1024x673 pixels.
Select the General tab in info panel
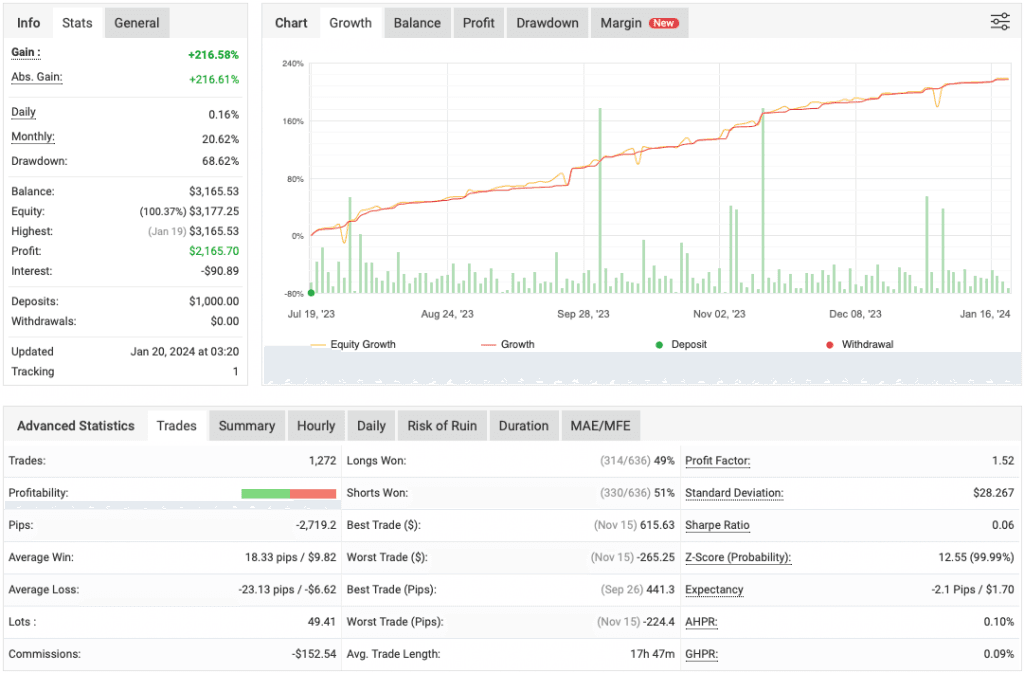[136, 23]
